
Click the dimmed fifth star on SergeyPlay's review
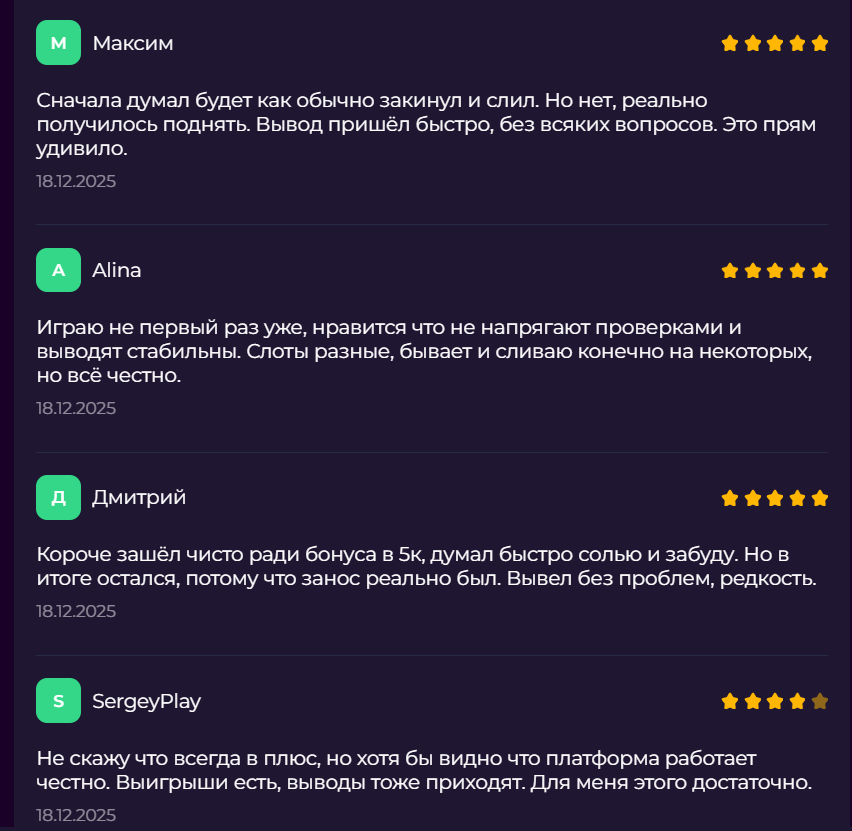819,701
